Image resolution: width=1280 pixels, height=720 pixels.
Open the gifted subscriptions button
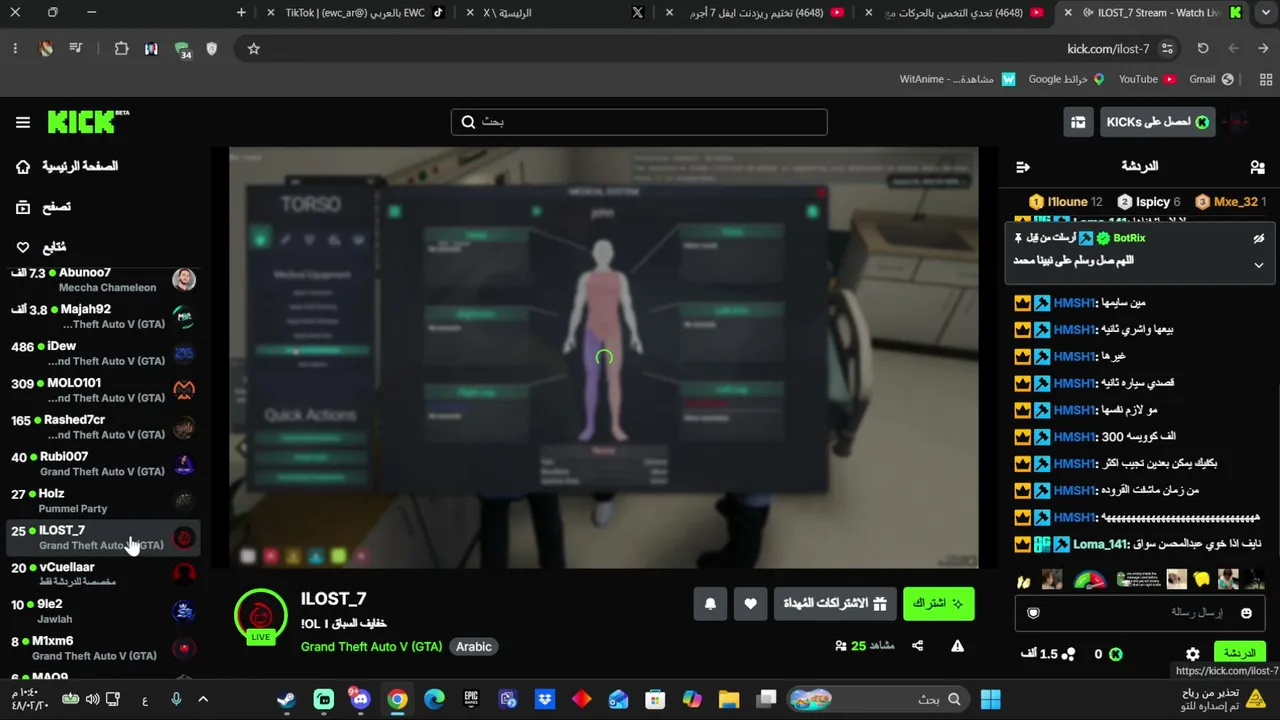tap(835, 603)
